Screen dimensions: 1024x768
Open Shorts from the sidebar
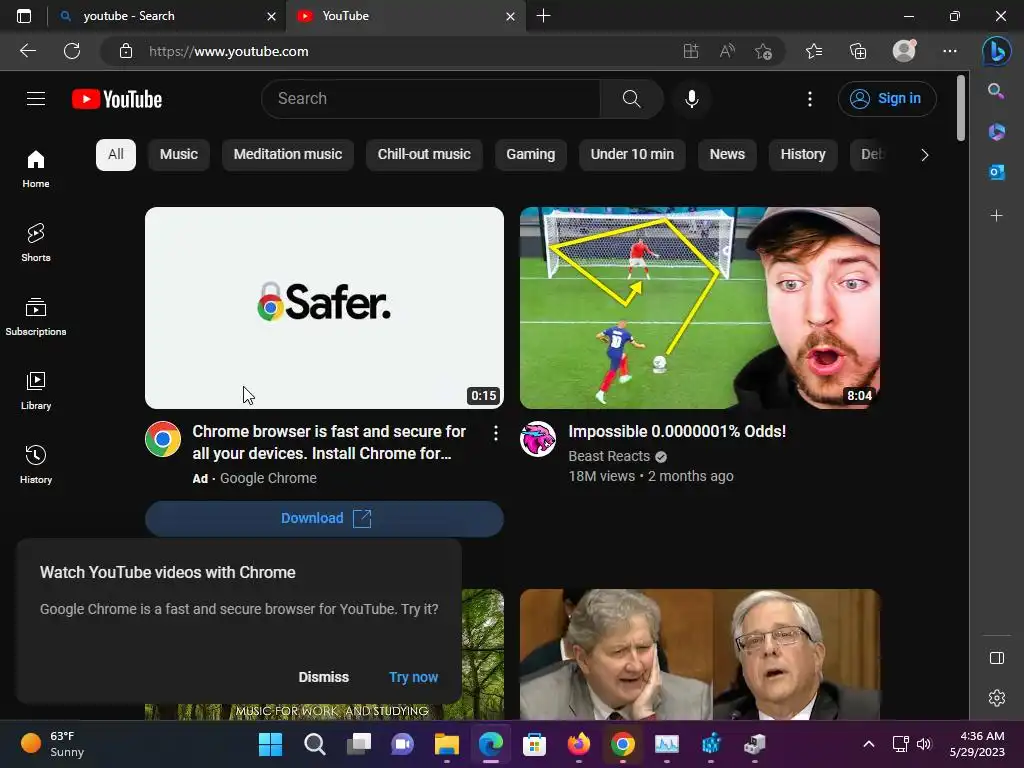point(36,242)
